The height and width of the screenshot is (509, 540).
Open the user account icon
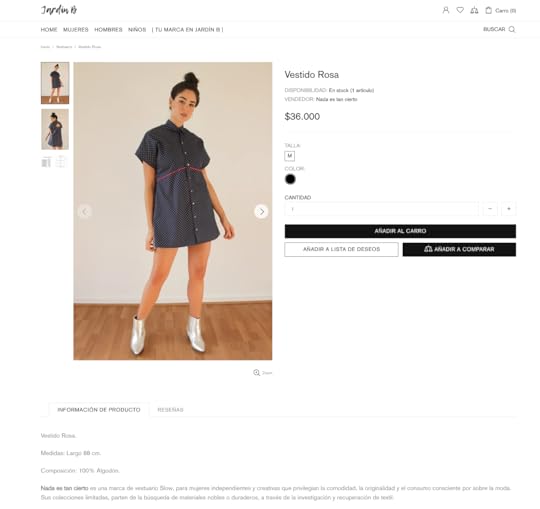[446, 10]
